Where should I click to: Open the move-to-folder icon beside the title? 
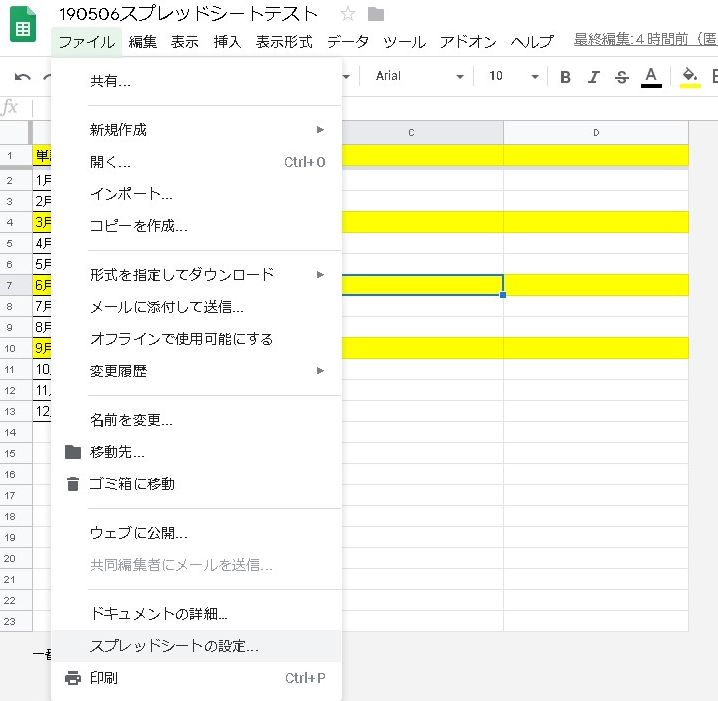pos(375,14)
